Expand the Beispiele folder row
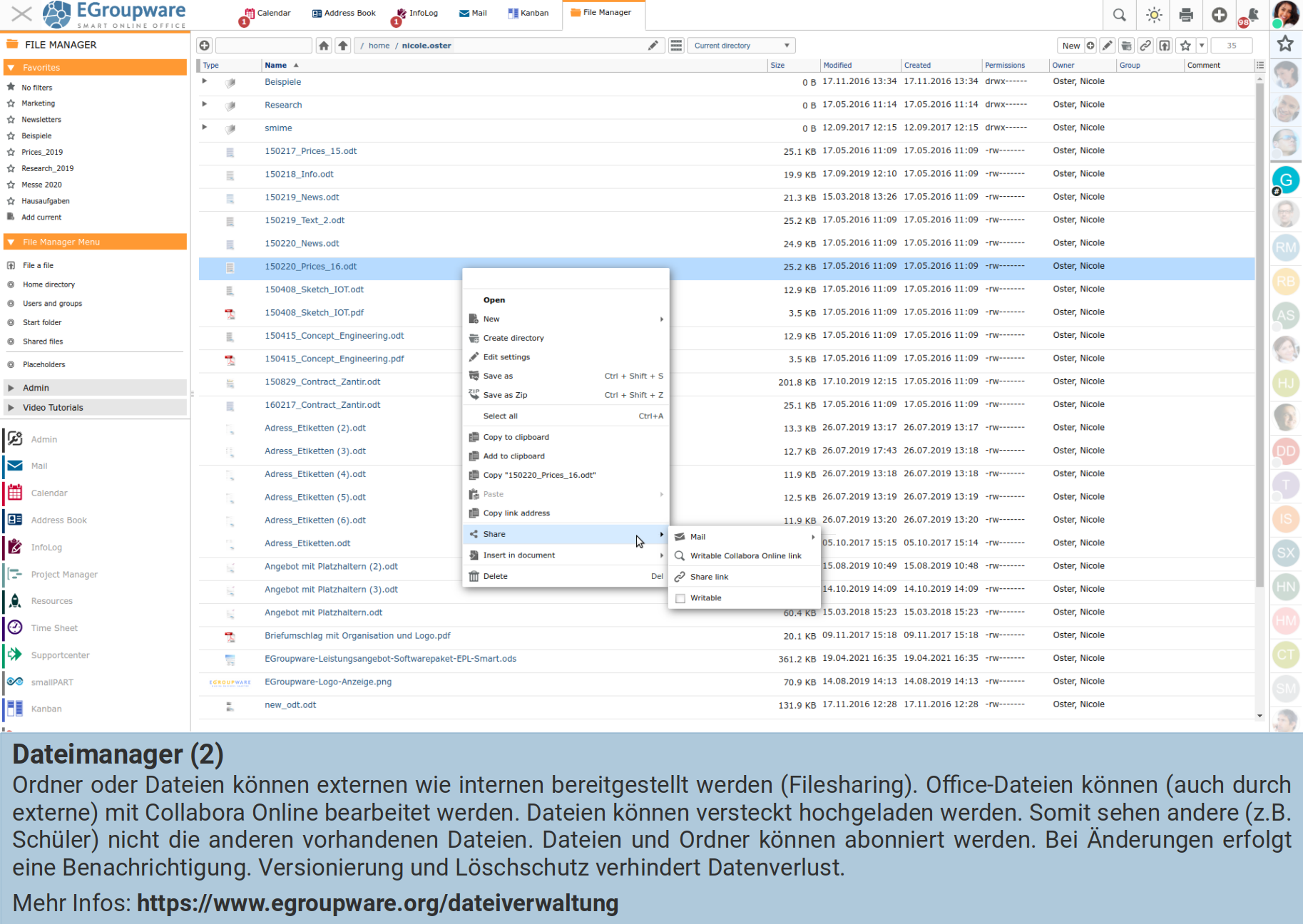The image size is (1303, 924). (x=205, y=81)
